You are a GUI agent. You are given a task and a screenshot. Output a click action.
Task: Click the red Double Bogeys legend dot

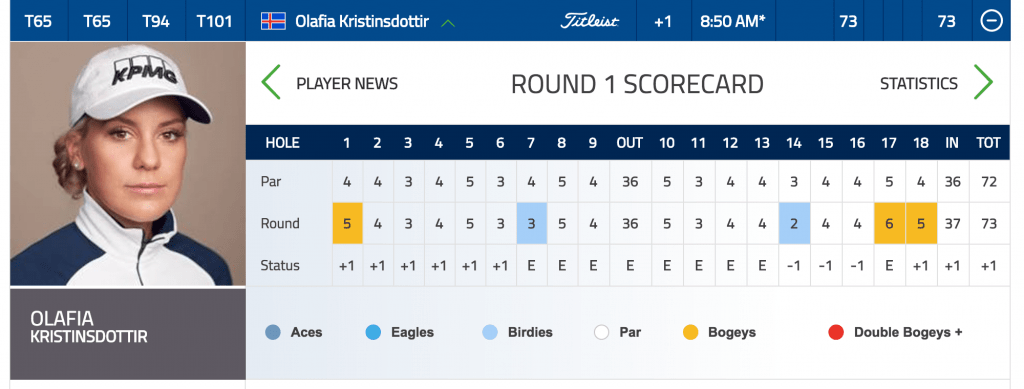tap(836, 333)
